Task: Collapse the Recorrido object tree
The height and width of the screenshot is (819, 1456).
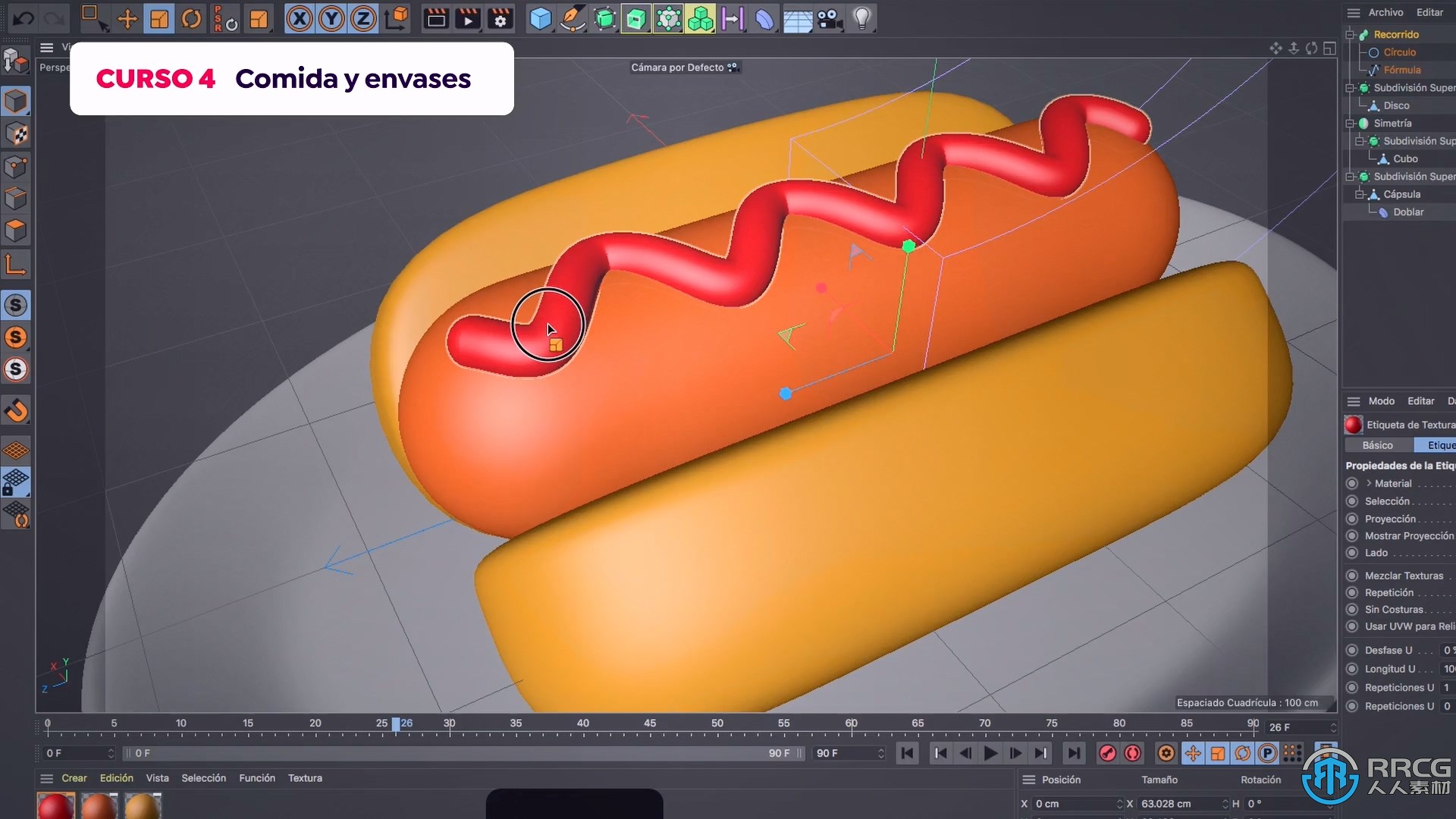Action: click(1350, 34)
